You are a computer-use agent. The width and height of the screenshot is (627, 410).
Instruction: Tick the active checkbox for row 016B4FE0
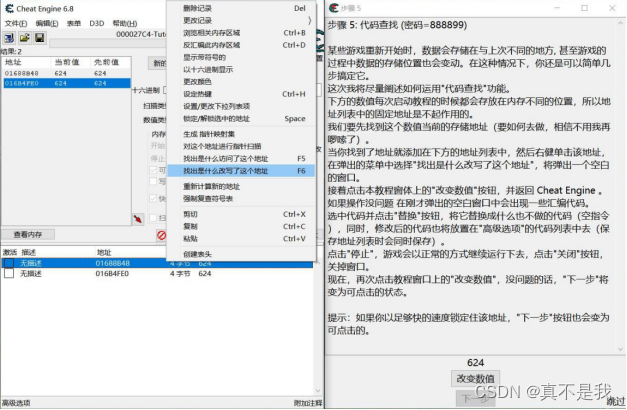9,274
